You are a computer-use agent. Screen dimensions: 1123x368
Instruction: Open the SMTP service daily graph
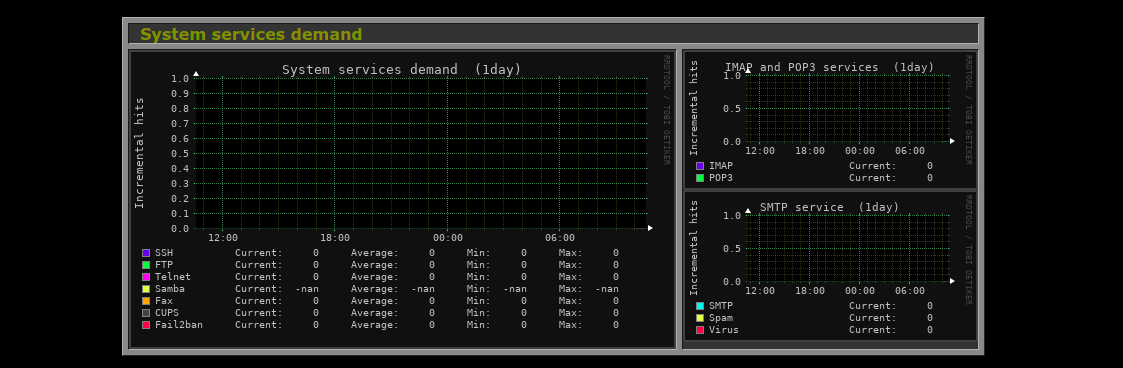click(x=830, y=266)
